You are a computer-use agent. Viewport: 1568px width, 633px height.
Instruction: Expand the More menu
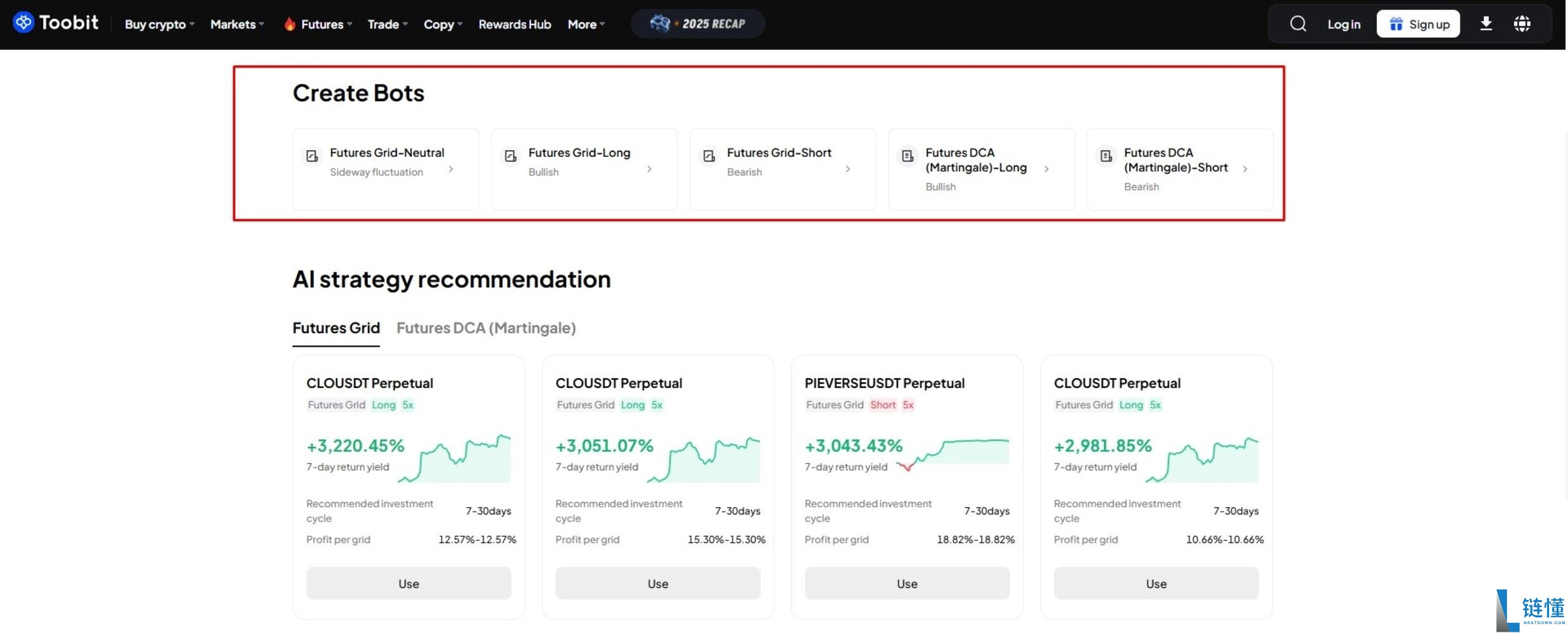tap(586, 24)
